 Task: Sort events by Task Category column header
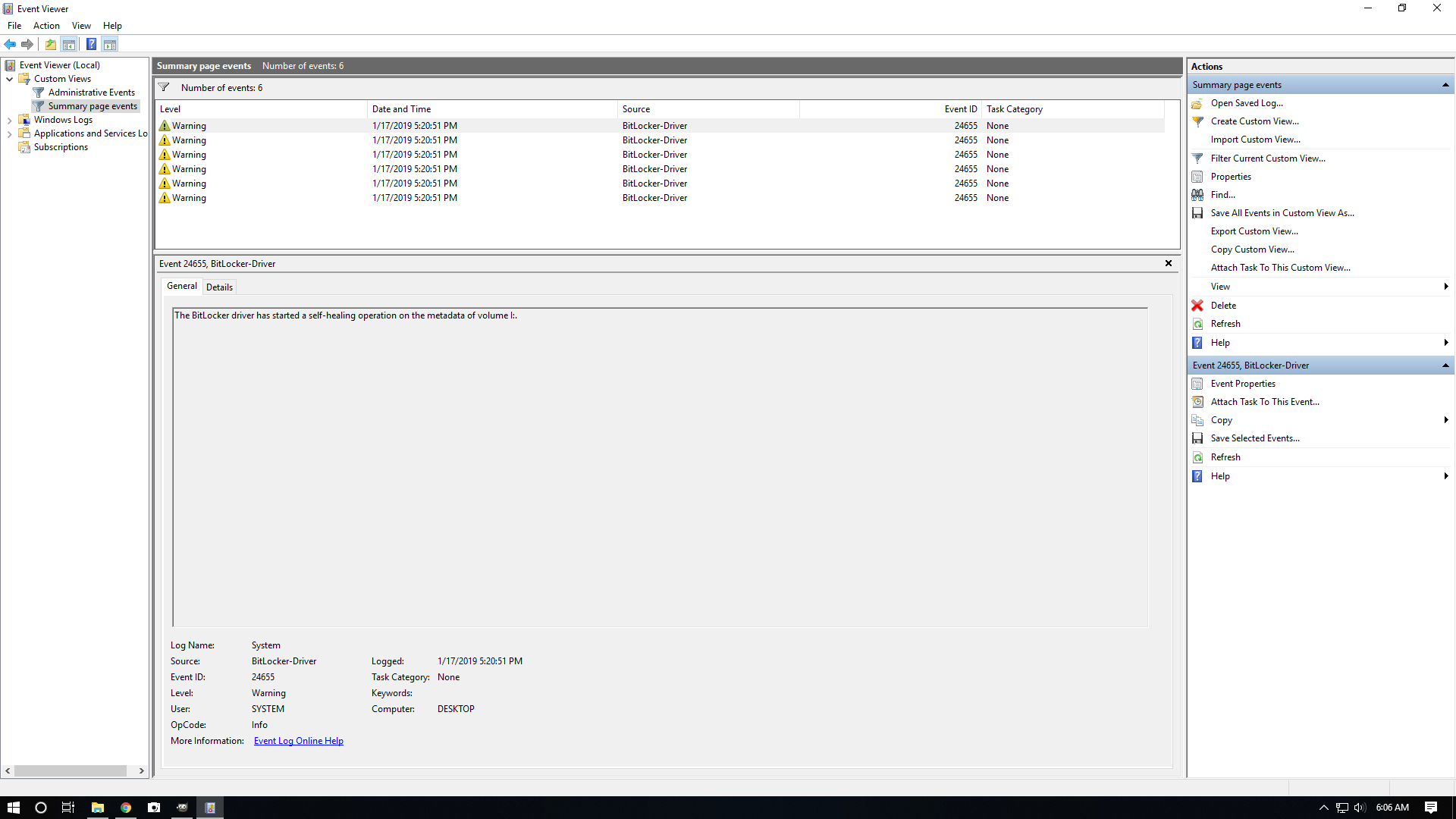[x=1073, y=109]
